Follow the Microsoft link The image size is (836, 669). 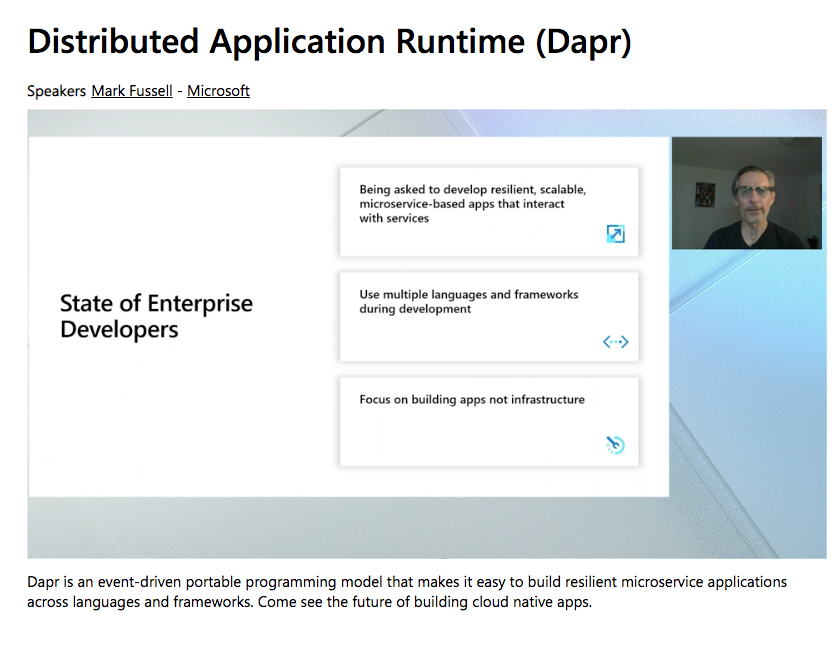pyautogui.click(x=218, y=91)
